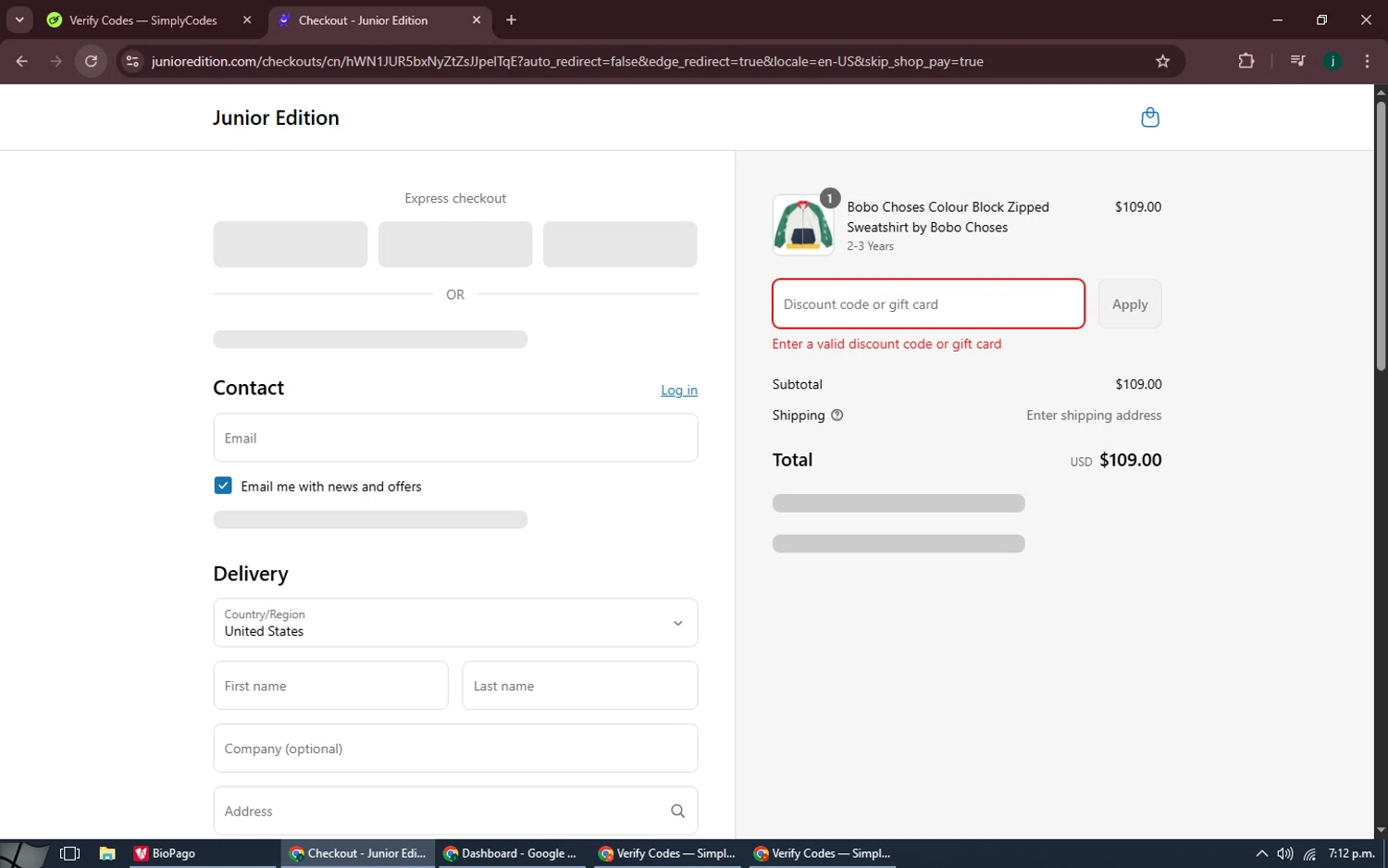This screenshot has width=1388, height=868.
Task: Close the Checkout - Junior Edition tab
Action: coord(477,19)
